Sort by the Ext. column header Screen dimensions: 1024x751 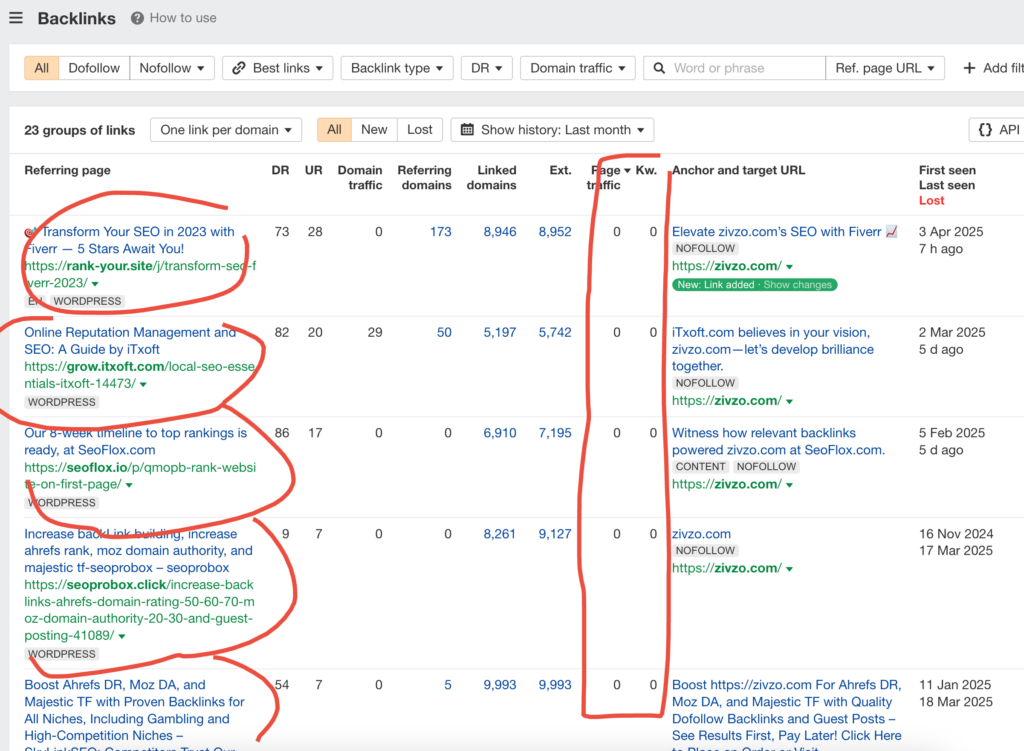point(560,170)
